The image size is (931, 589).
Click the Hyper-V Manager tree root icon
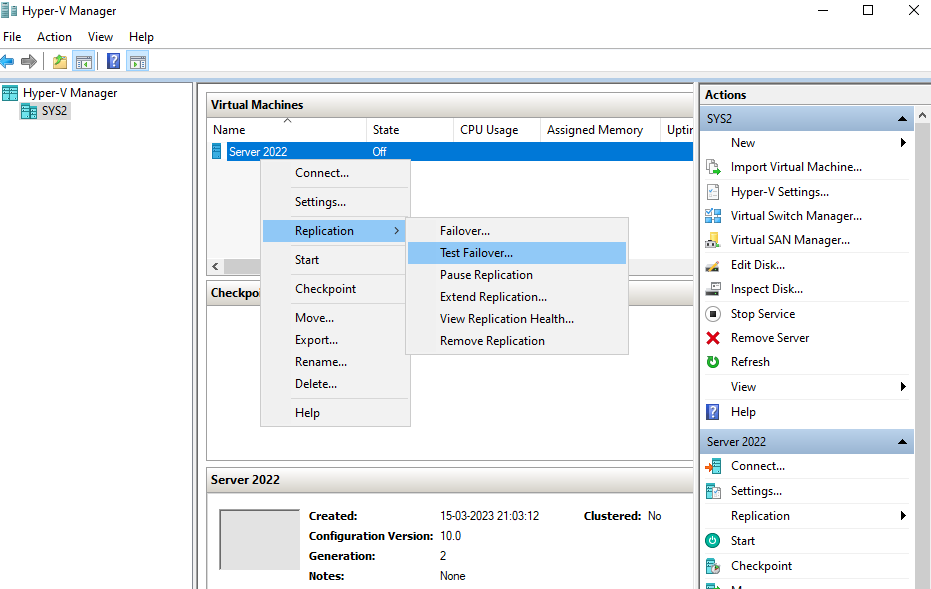tap(10, 93)
